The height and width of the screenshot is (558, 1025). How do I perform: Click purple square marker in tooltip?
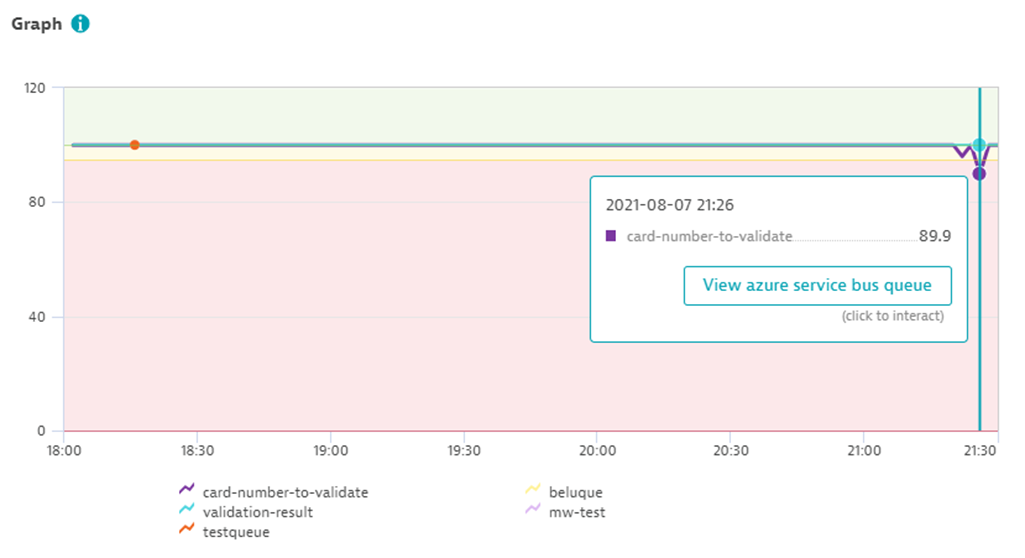coord(611,236)
